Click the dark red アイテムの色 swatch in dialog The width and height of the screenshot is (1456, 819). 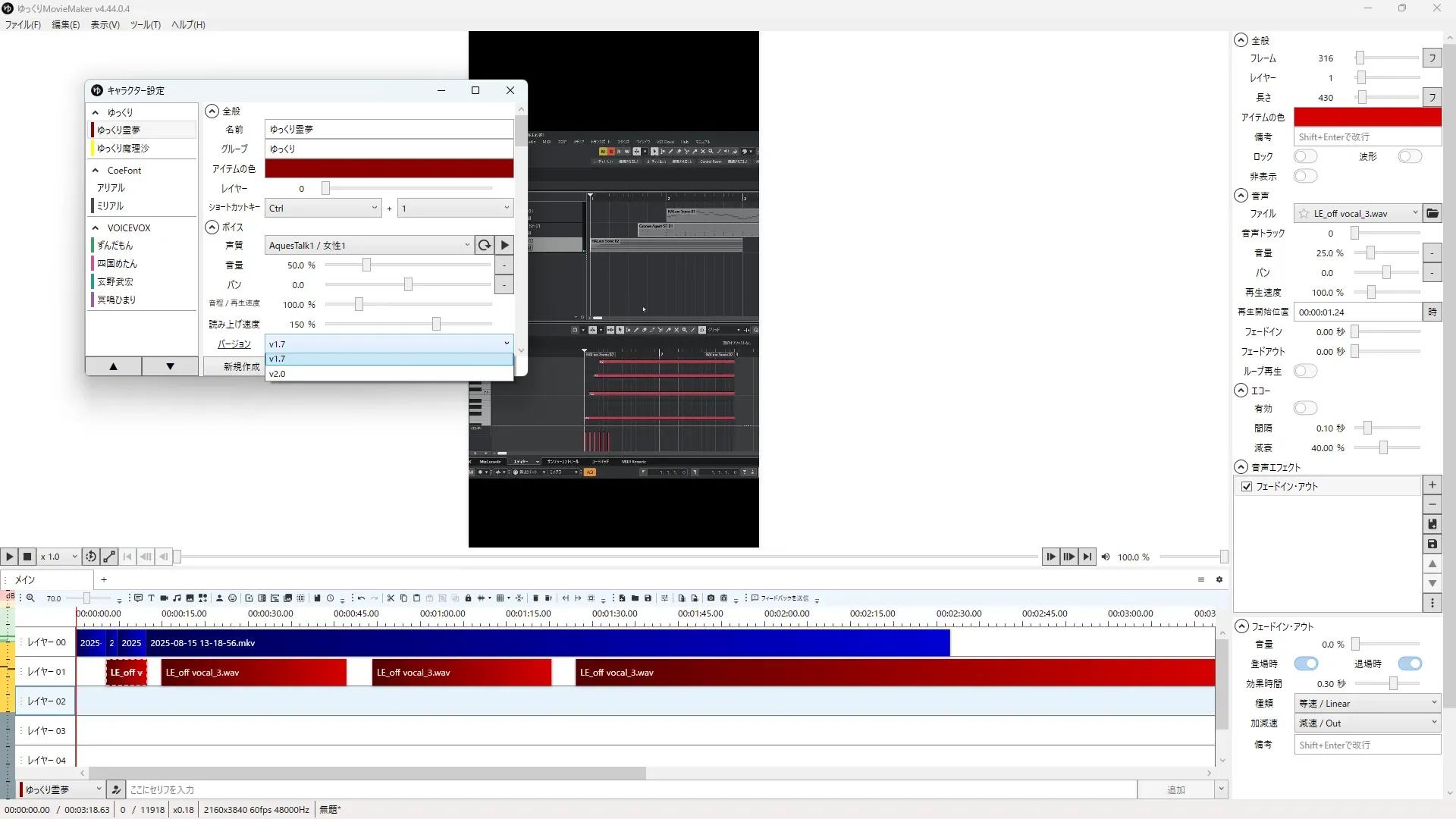click(x=388, y=168)
